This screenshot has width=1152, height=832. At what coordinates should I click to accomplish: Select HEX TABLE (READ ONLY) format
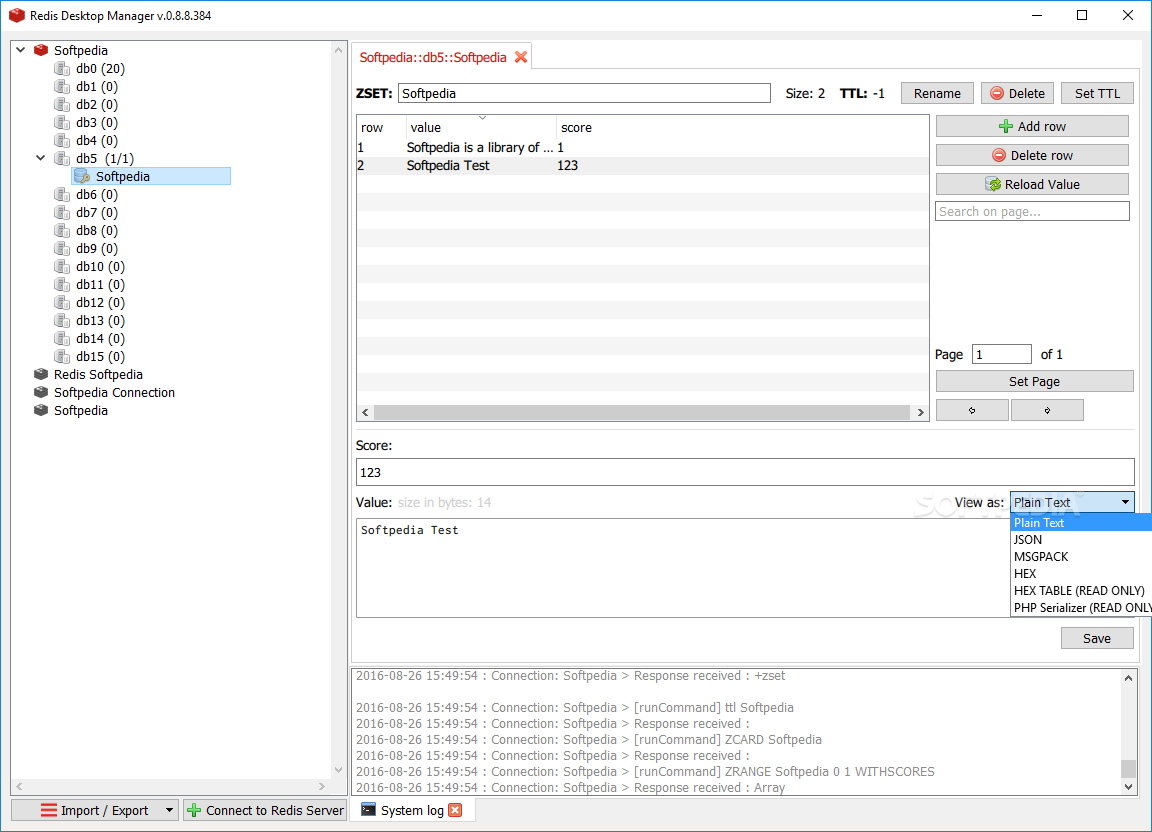[1081, 590]
